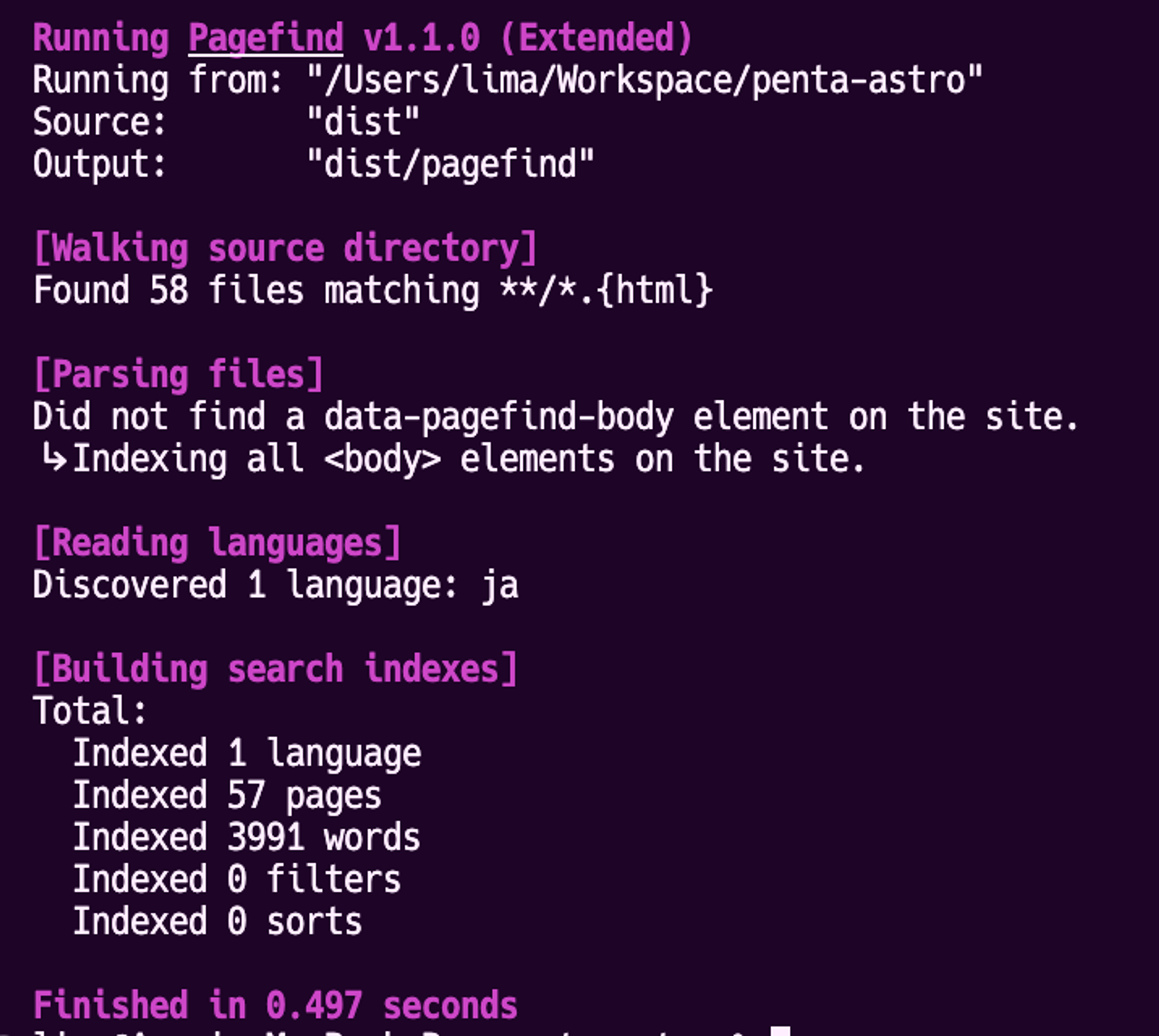Click the 'Indexed 0 sorts' line

(x=217, y=922)
